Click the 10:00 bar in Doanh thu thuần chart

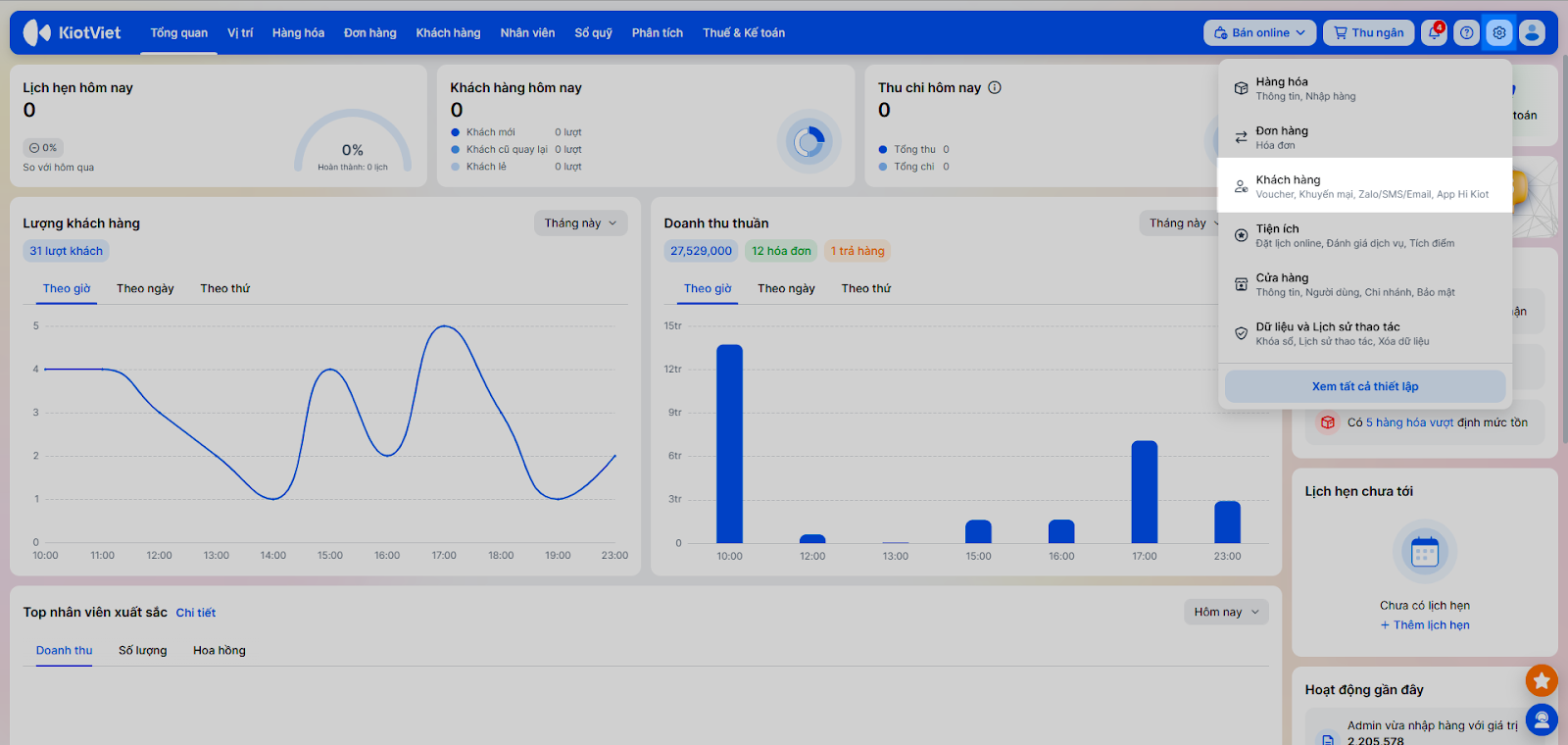[729, 444]
